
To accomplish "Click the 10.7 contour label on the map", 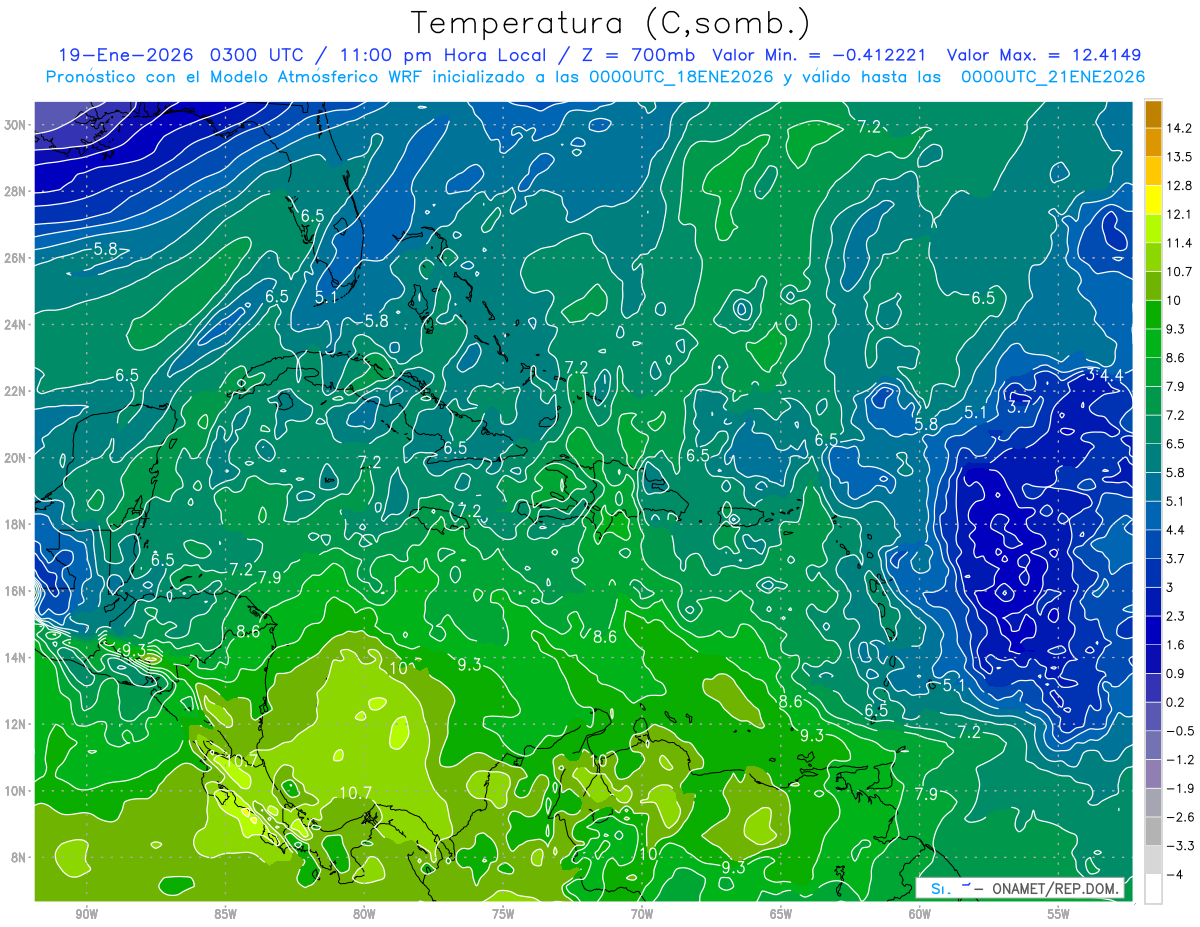I will (x=356, y=793).
